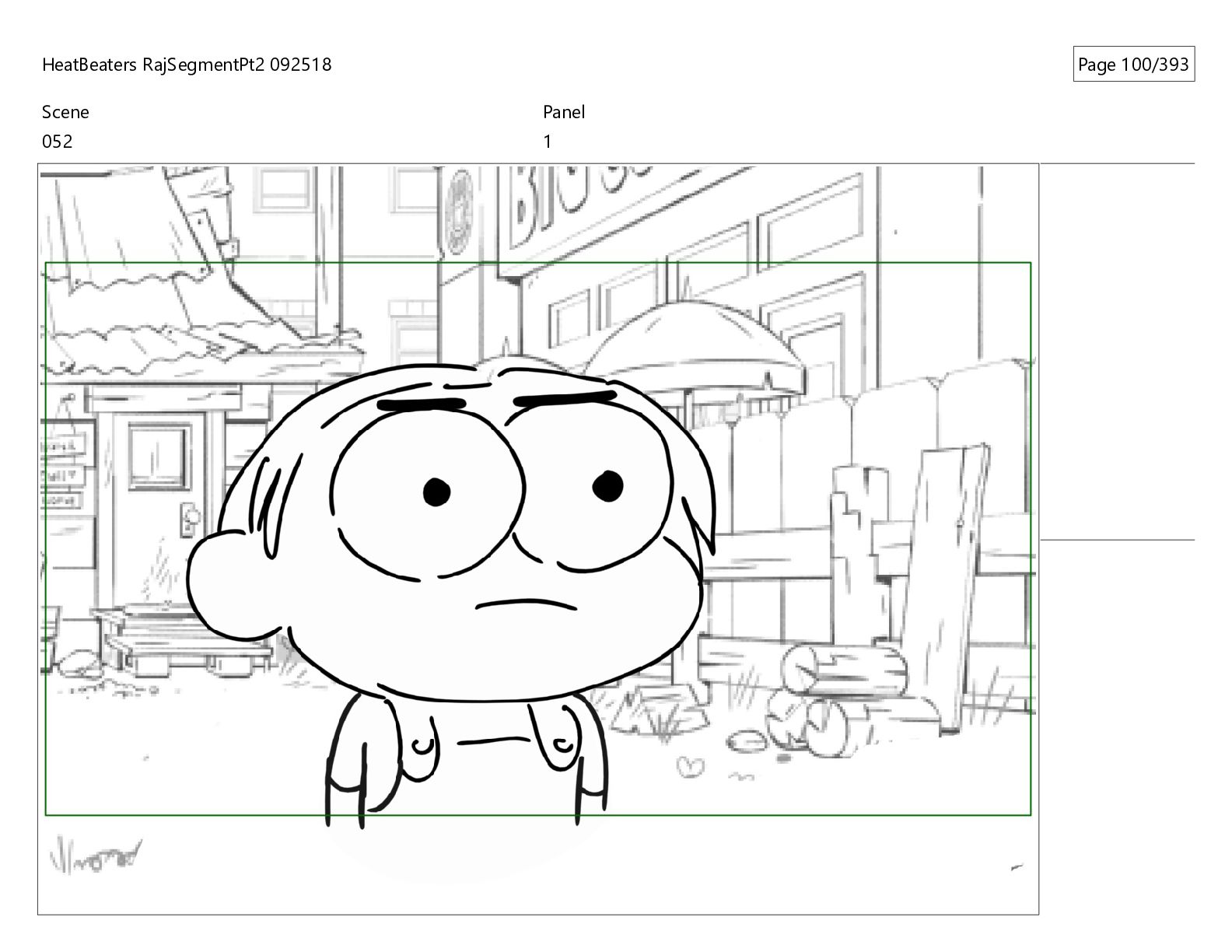Image resolution: width=1232 pixels, height=952 pixels.
Task: Click the scene number '052'
Action: (x=58, y=142)
